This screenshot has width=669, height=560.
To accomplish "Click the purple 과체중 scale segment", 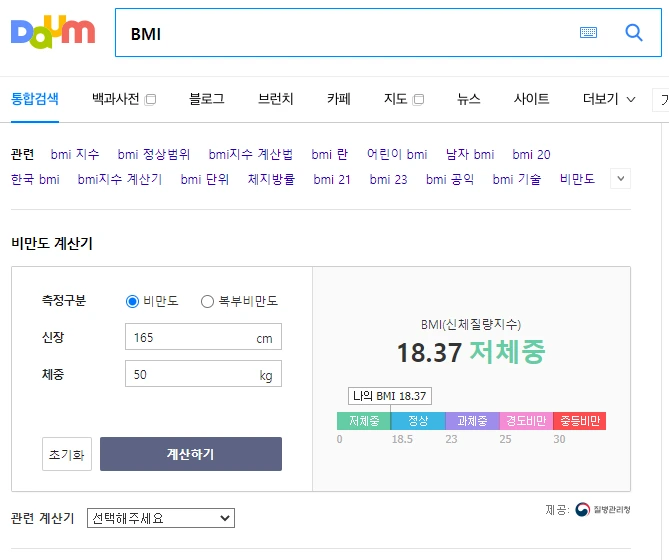I will coord(472,421).
